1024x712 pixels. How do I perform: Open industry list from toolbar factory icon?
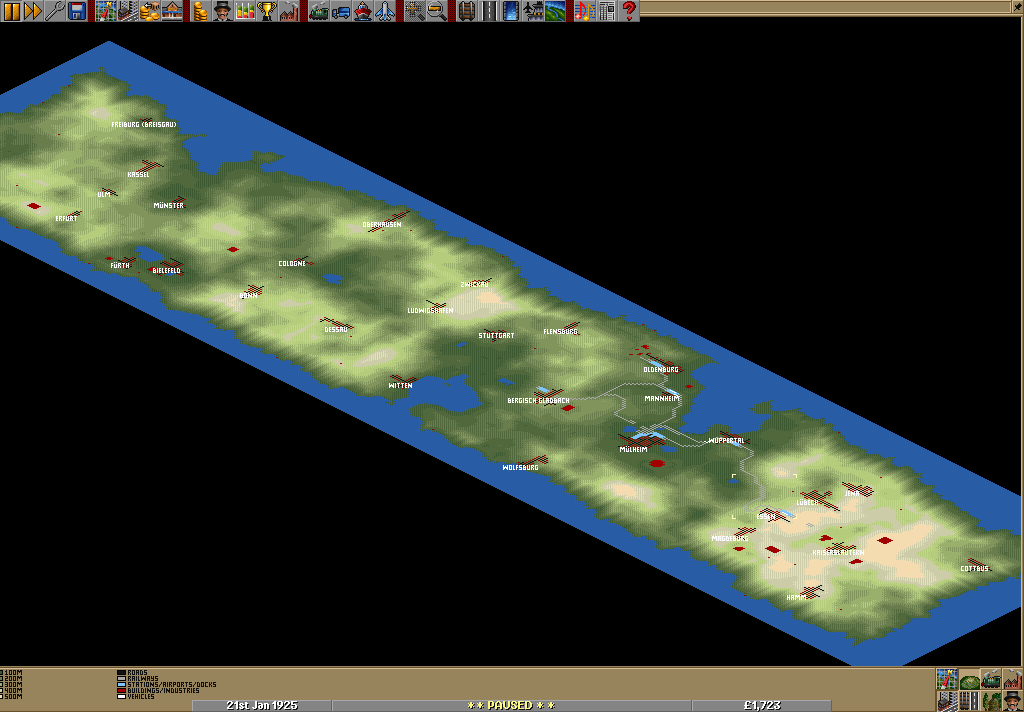coord(289,11)
